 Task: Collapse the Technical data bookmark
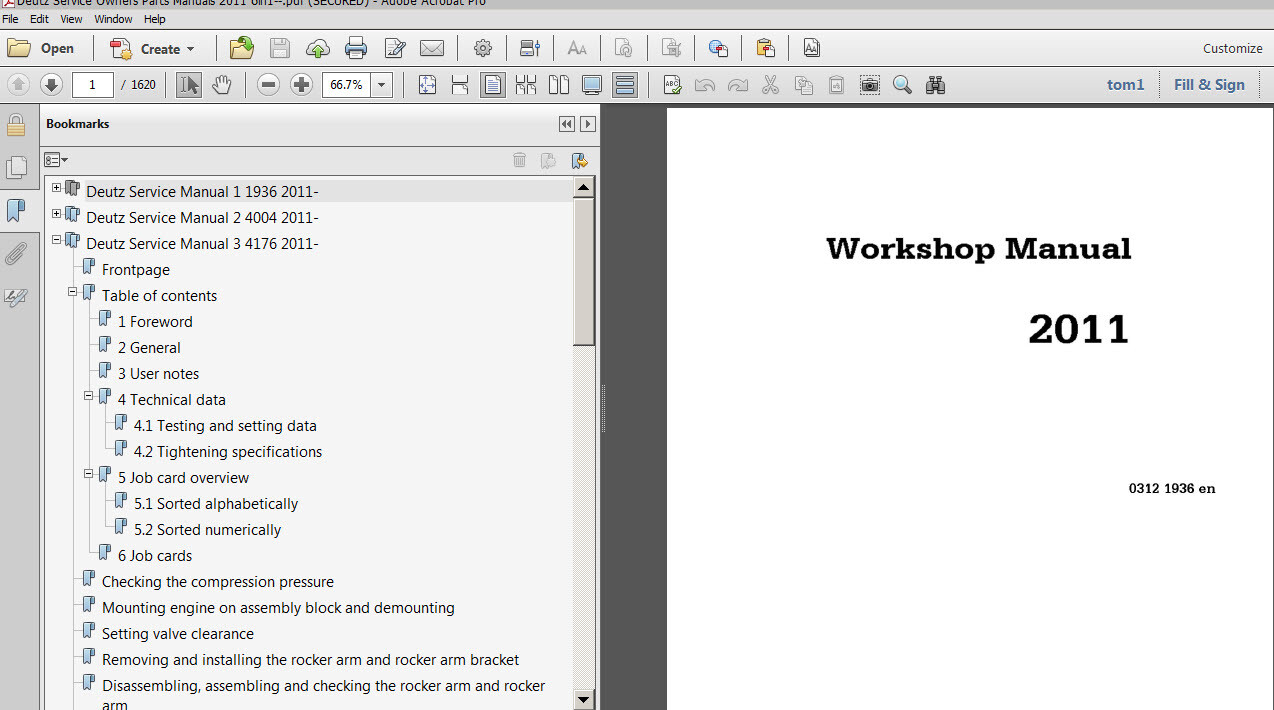click(x=88, y=396)
